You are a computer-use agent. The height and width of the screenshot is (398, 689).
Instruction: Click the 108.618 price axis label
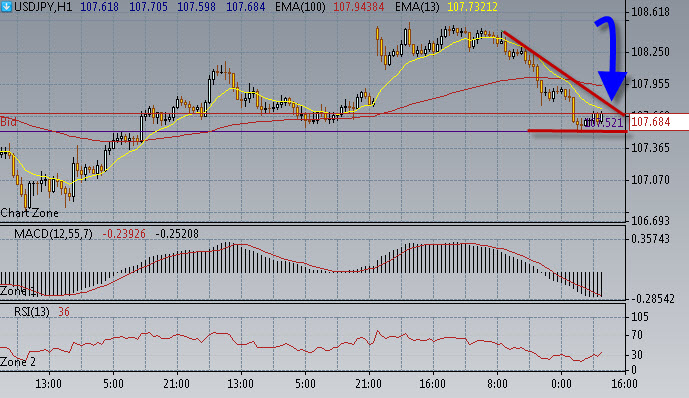click(x=650, y=12)
